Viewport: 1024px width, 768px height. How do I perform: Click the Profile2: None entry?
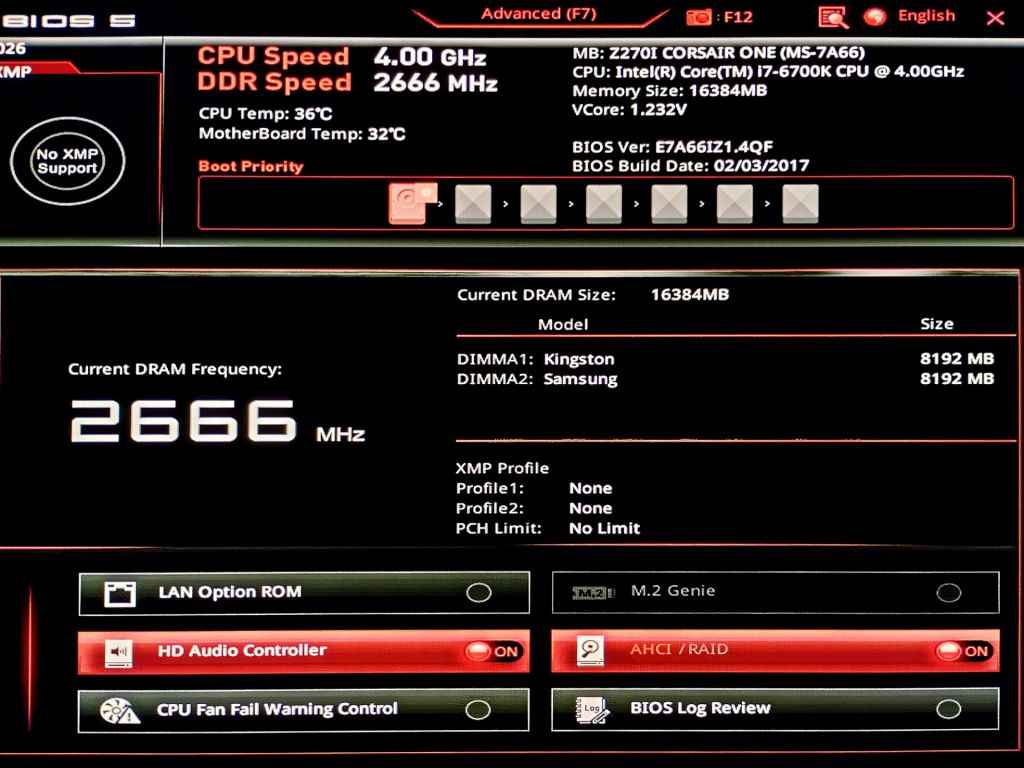[x=534, y=509]
